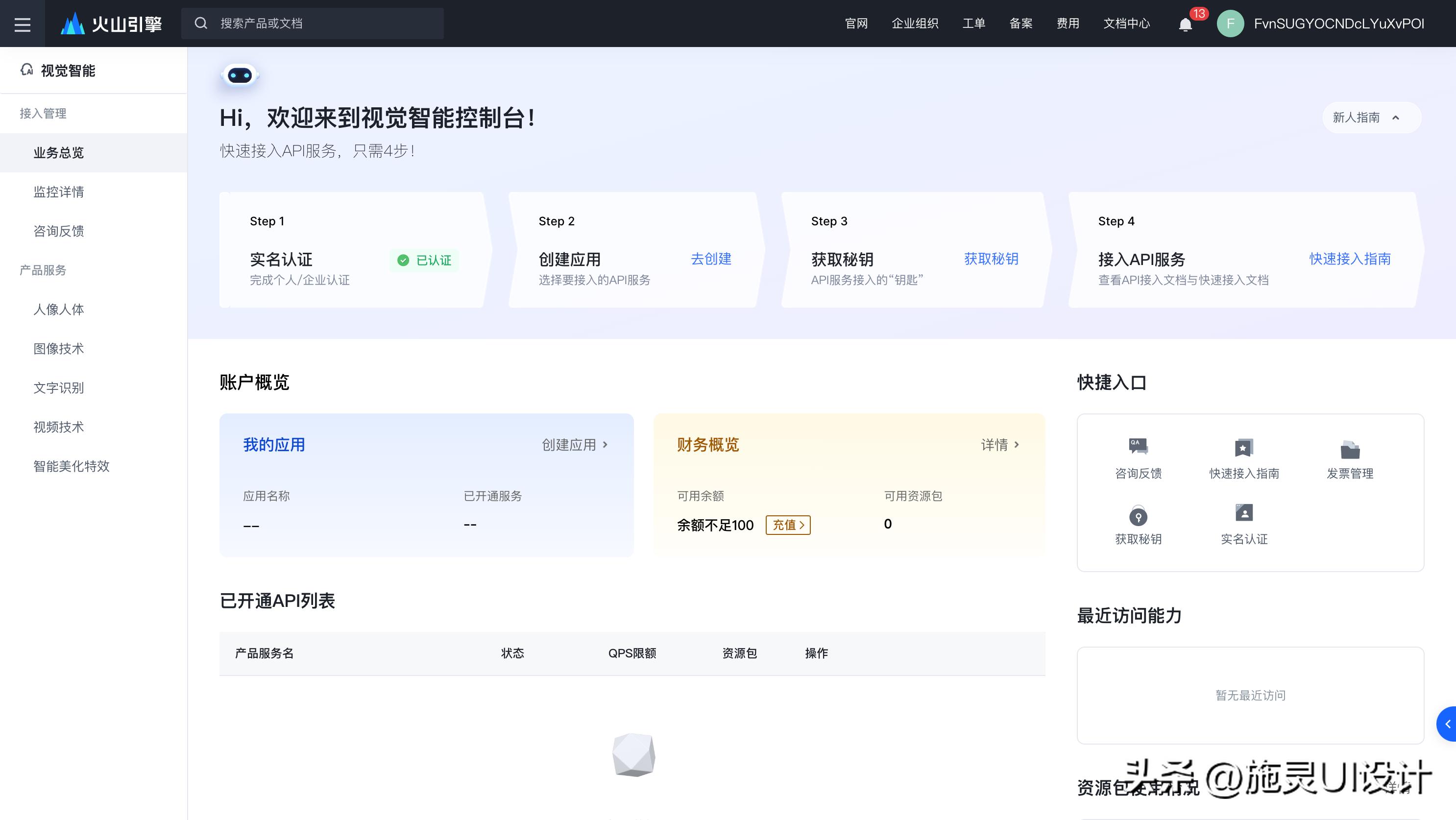Click the notification bell icon

click(x=1185, y=24)
